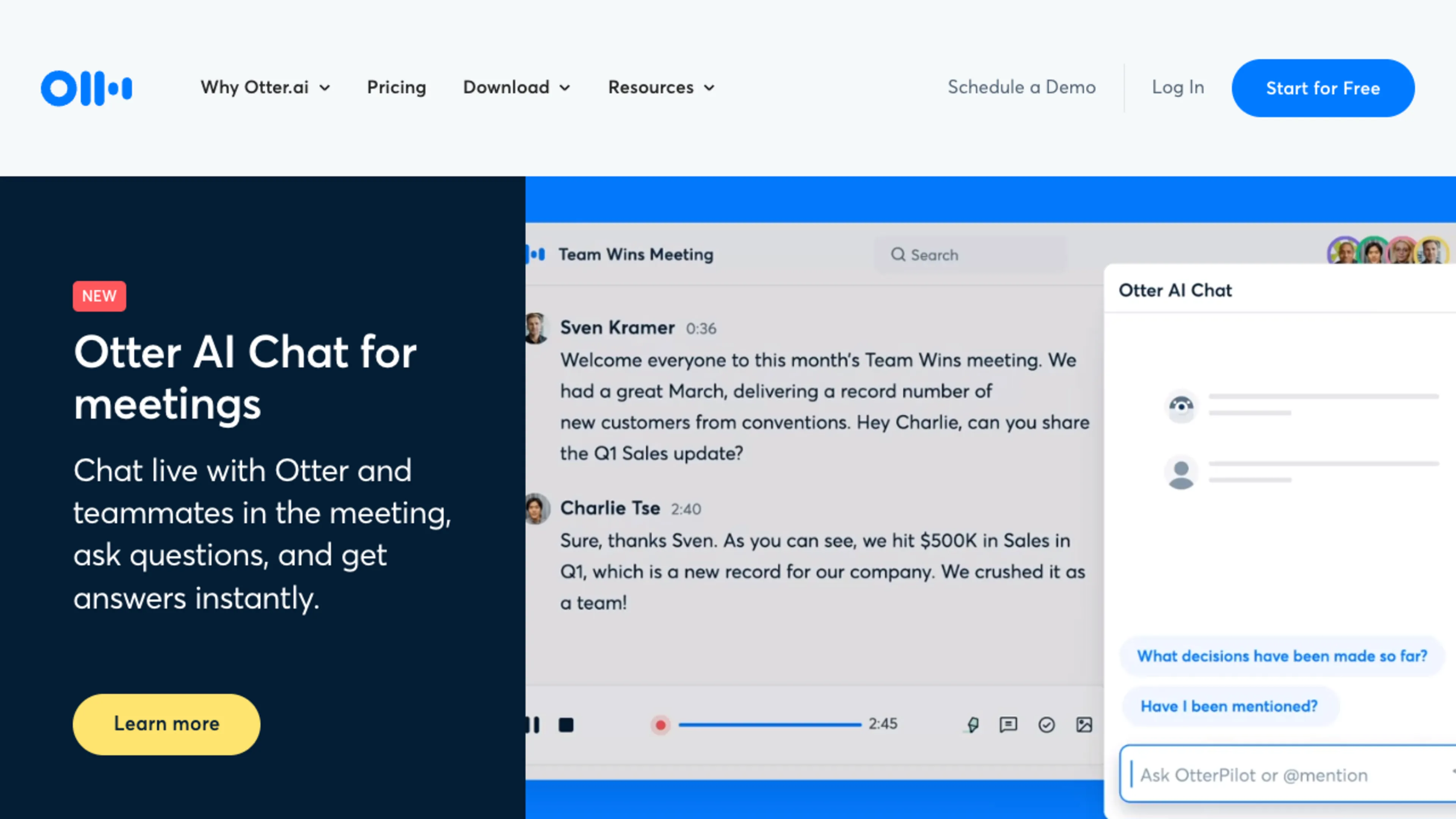This screenshot has width=1456, height=819.
Task: Click the fourth participant avatar with yellow ring
Action: coord(1431,251)
